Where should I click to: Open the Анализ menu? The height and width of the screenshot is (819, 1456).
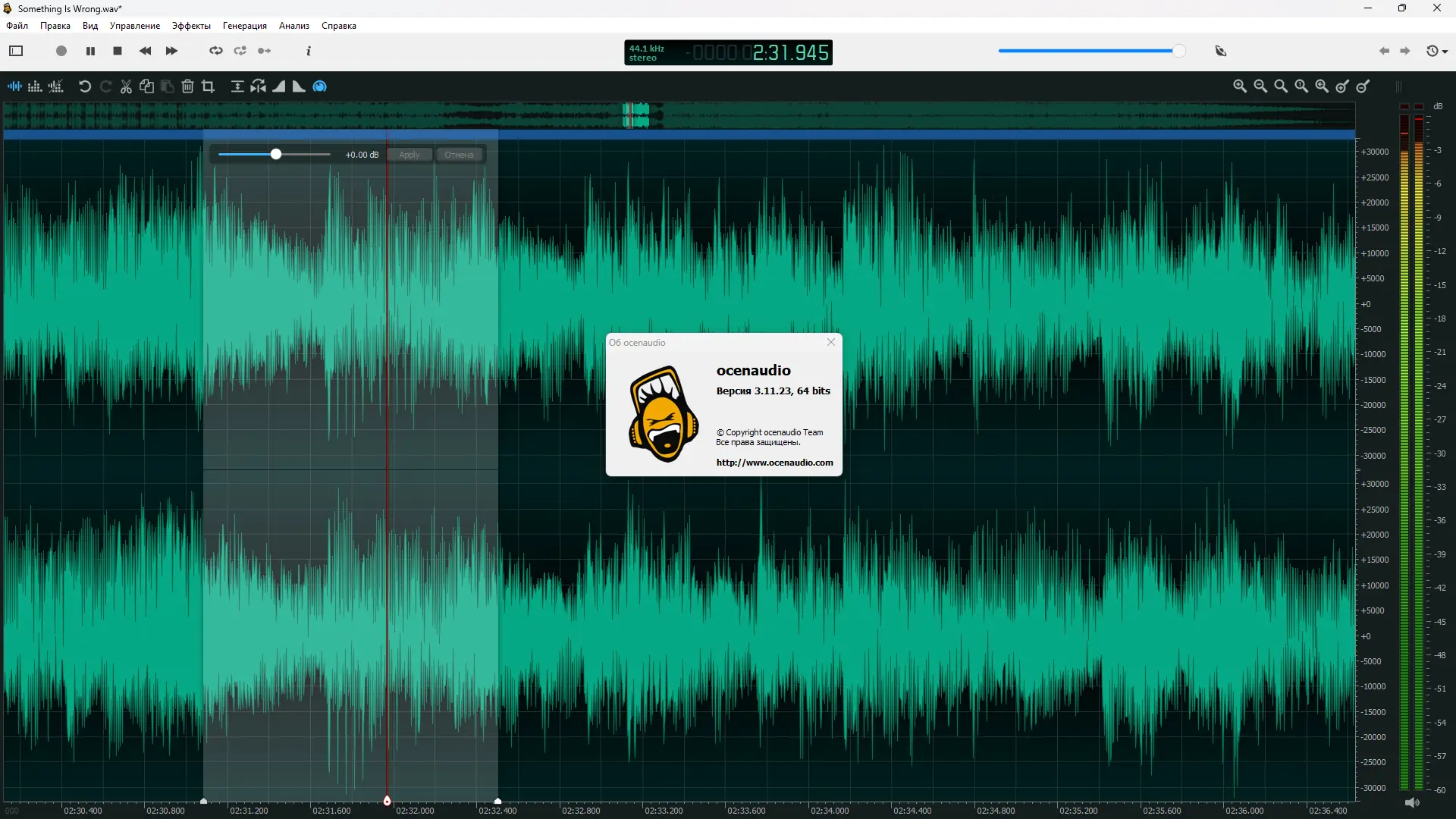tap(293, 26)
